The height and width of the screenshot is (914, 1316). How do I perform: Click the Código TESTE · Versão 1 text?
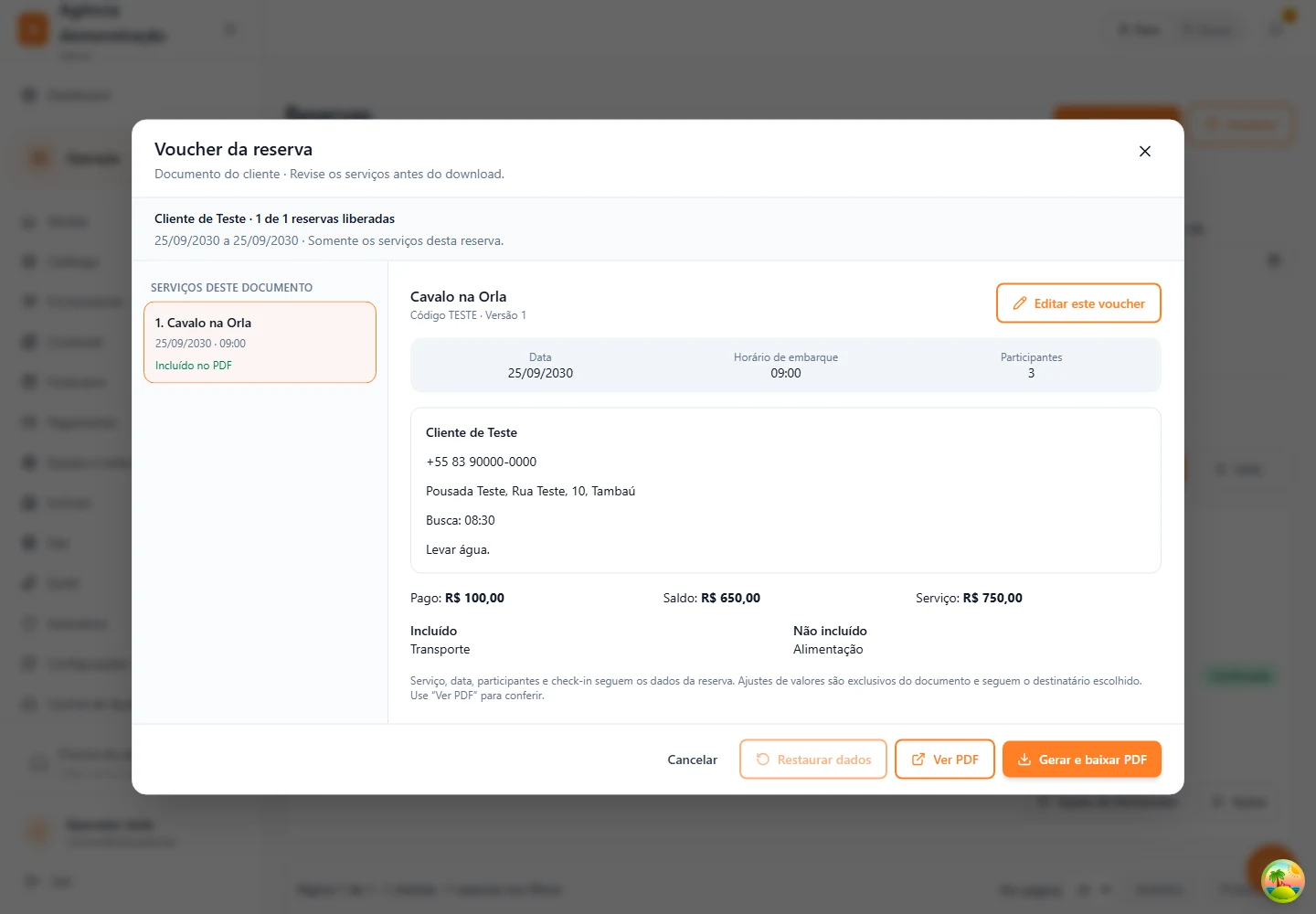tap(468, 315)
